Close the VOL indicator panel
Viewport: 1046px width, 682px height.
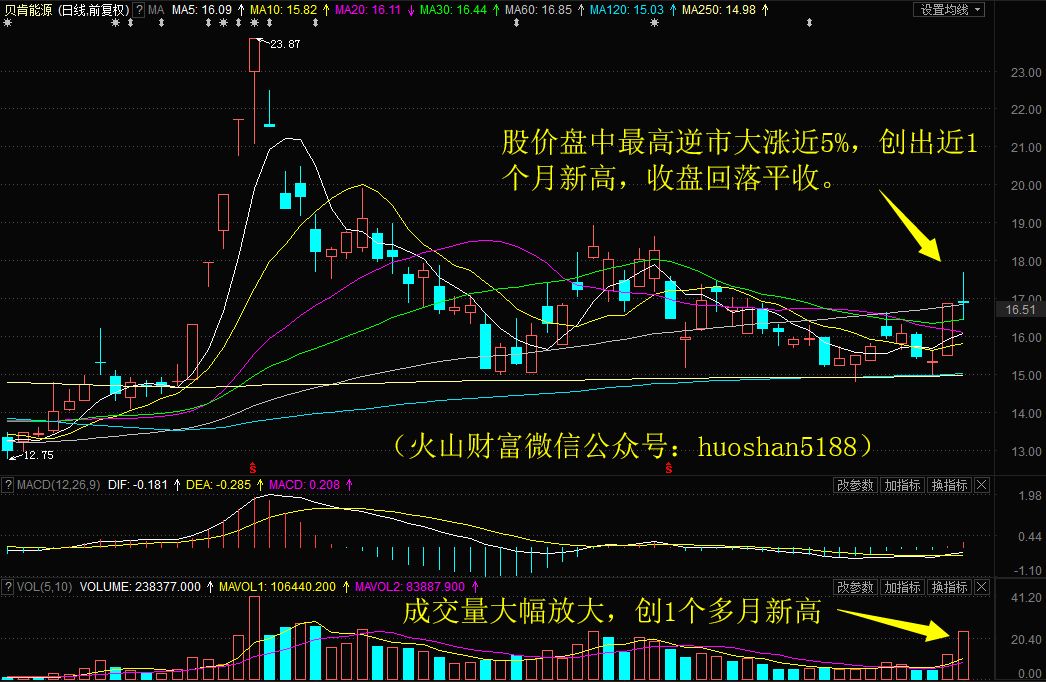click(x=982, y=587)
